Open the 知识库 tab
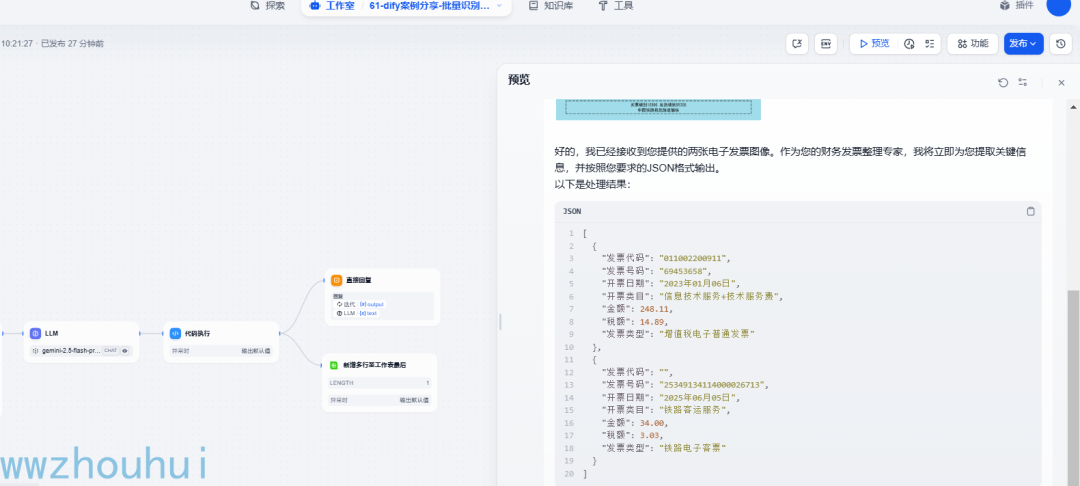This screenshot has height=486, width=1080. [550, 6]
